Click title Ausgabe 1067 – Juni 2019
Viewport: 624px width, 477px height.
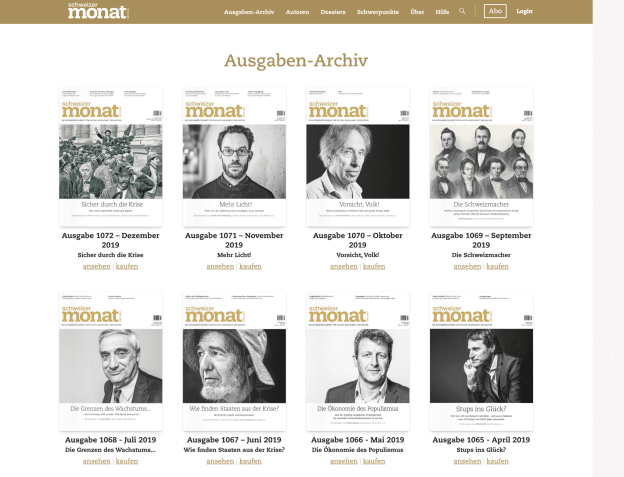coord(234,440)
